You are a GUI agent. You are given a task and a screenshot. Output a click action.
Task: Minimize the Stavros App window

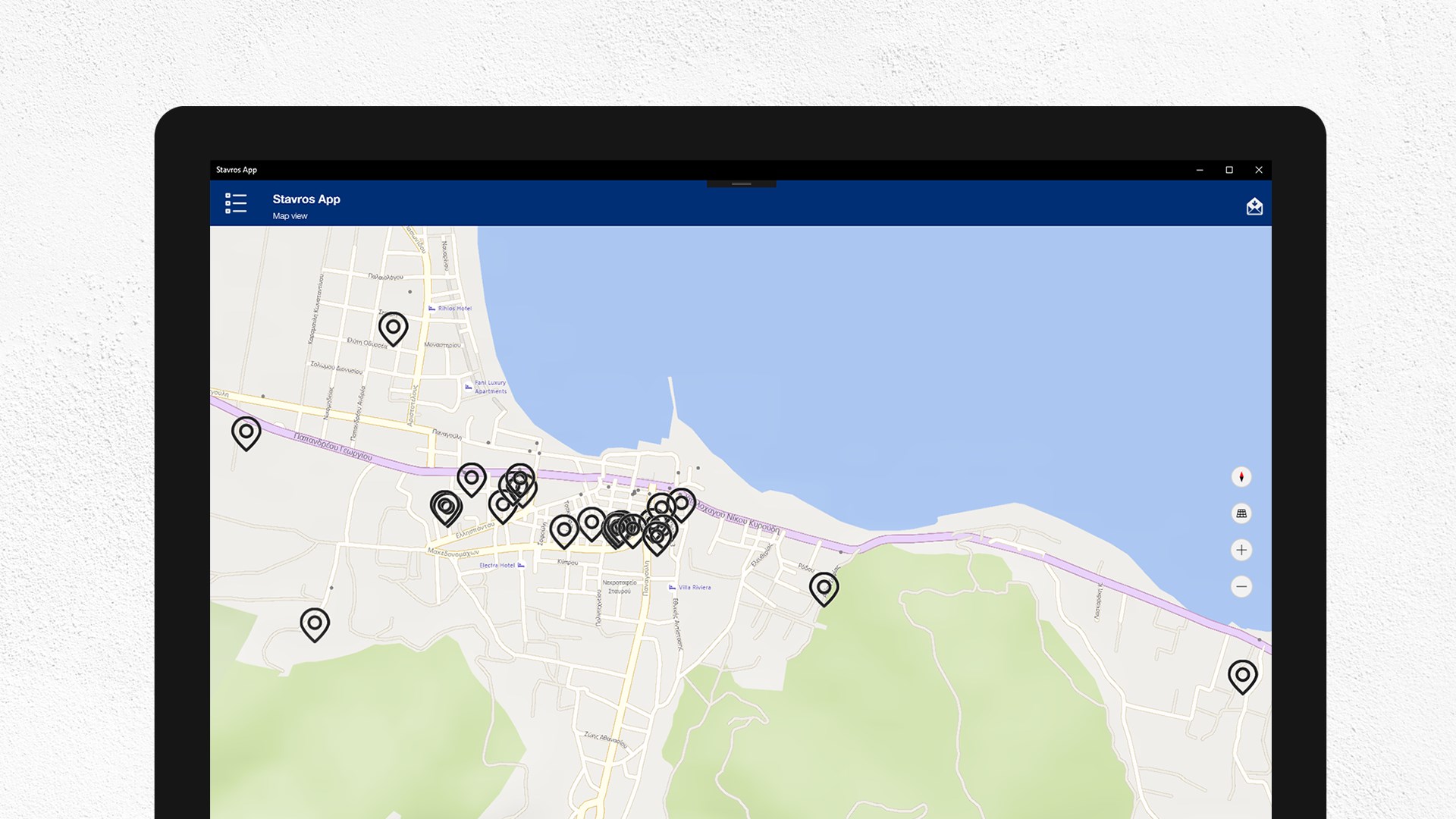[1200, 170]
